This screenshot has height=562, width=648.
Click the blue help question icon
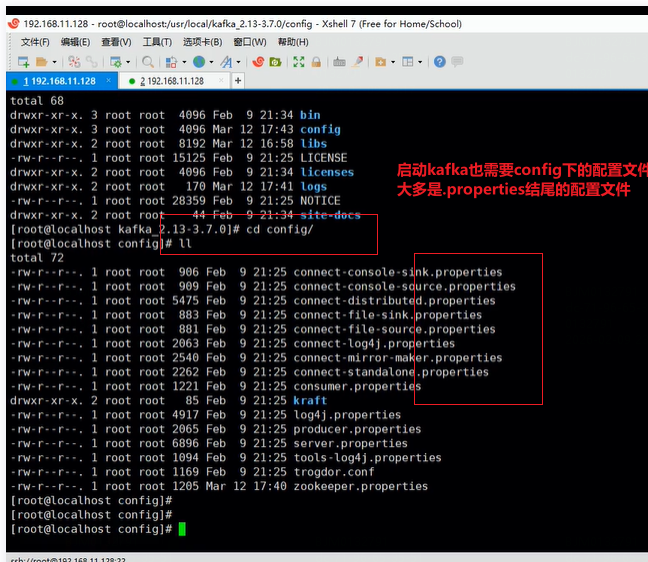(x=440, y=62)
